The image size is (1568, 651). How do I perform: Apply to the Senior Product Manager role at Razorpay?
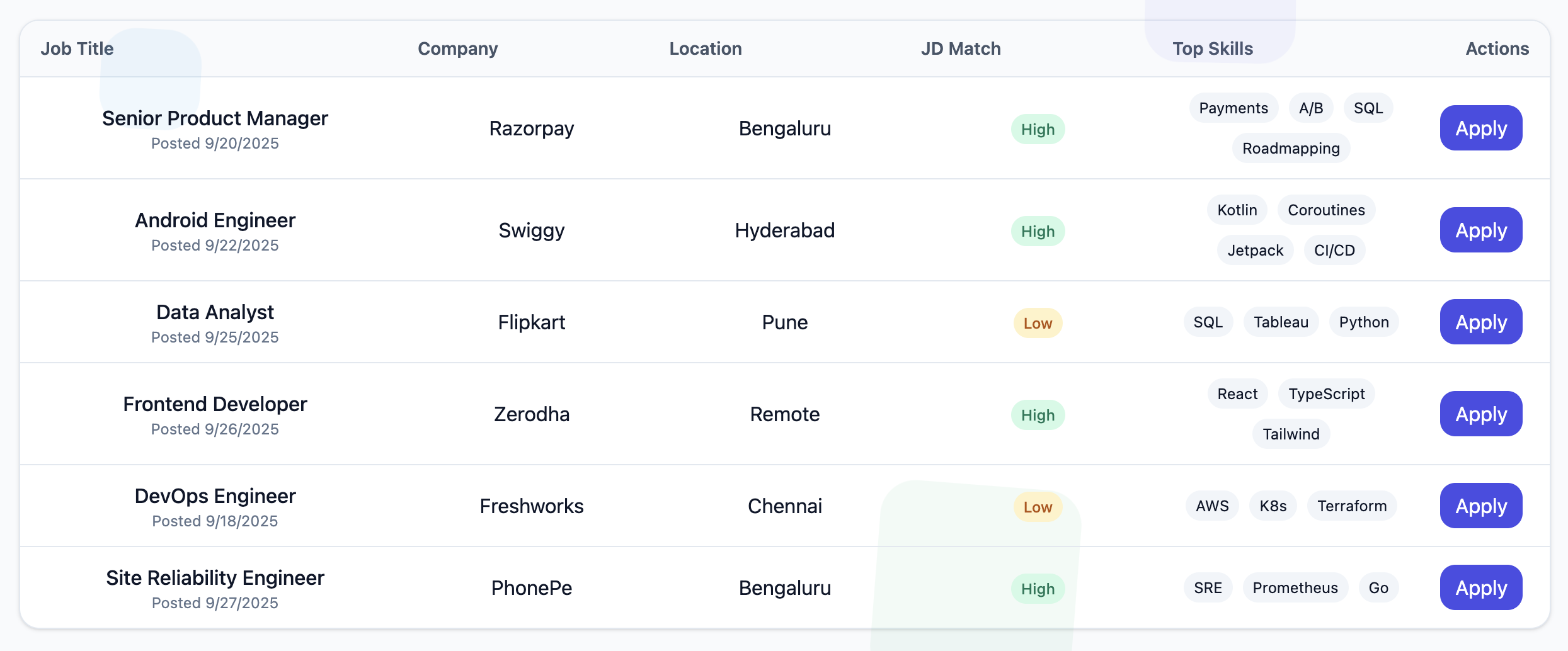(x=1480, y=128)
